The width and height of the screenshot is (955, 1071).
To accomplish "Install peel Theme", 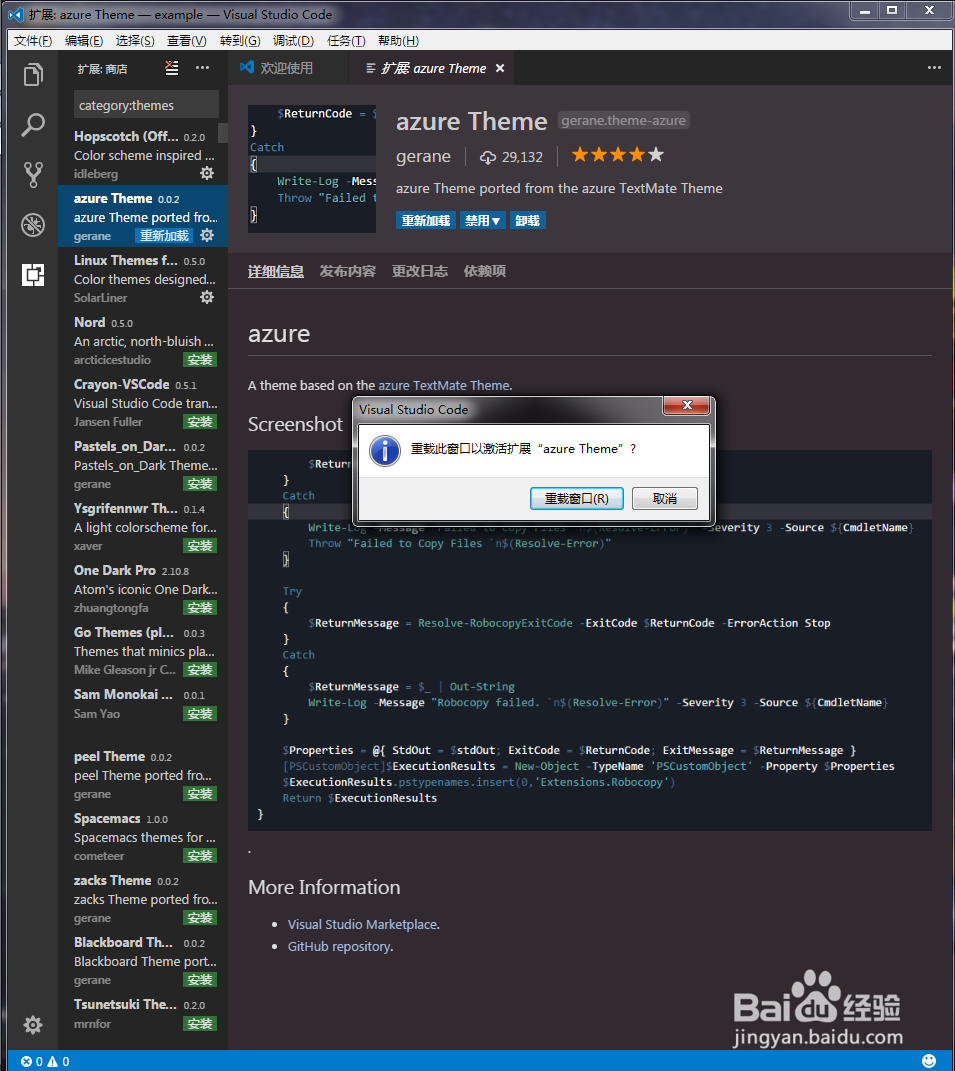I will pyautogui.click(x=200, y=794).
